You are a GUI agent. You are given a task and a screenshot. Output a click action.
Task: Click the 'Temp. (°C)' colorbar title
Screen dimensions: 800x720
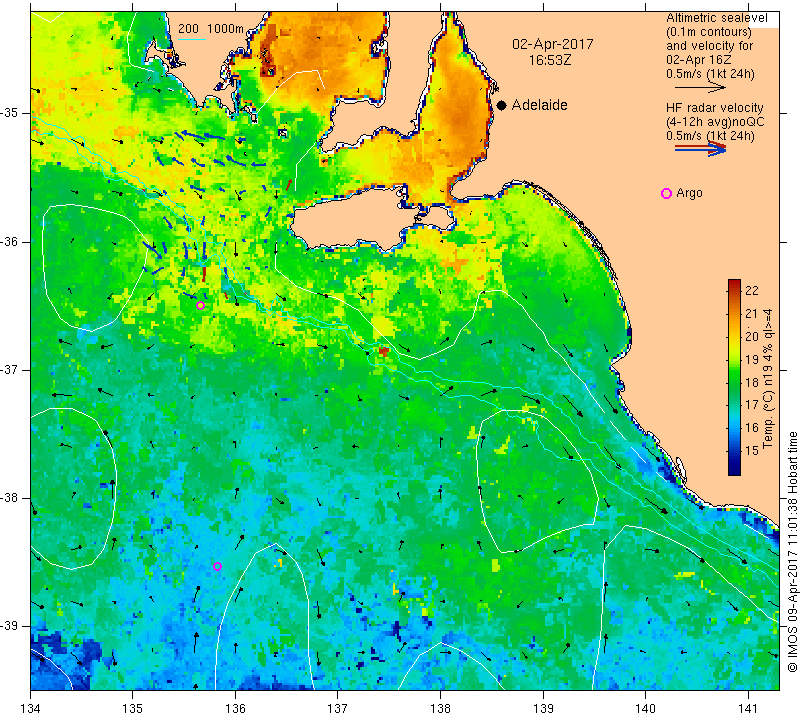click(768, 420)
